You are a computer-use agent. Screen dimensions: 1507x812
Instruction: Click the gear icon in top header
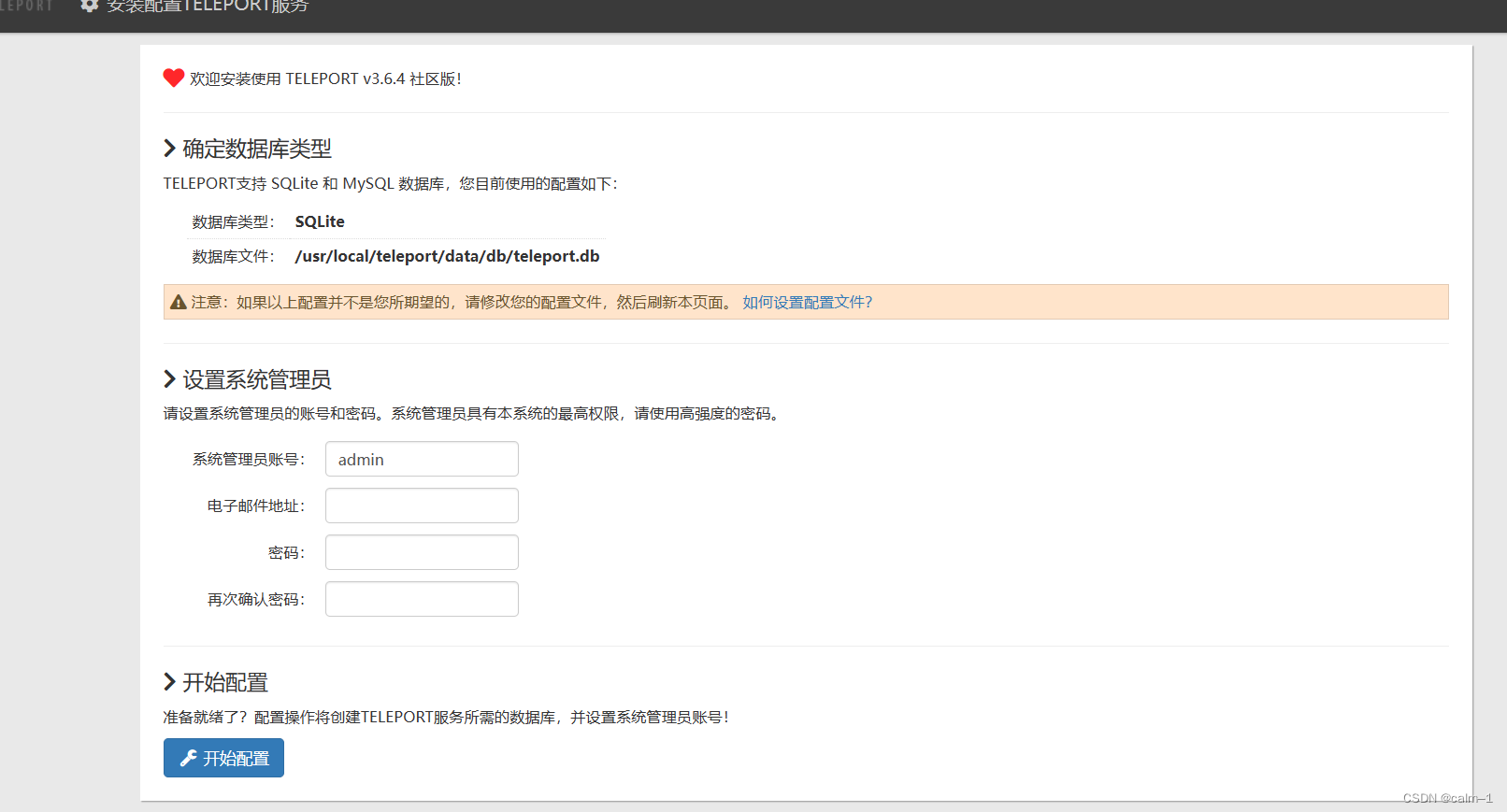pos(89,5)
